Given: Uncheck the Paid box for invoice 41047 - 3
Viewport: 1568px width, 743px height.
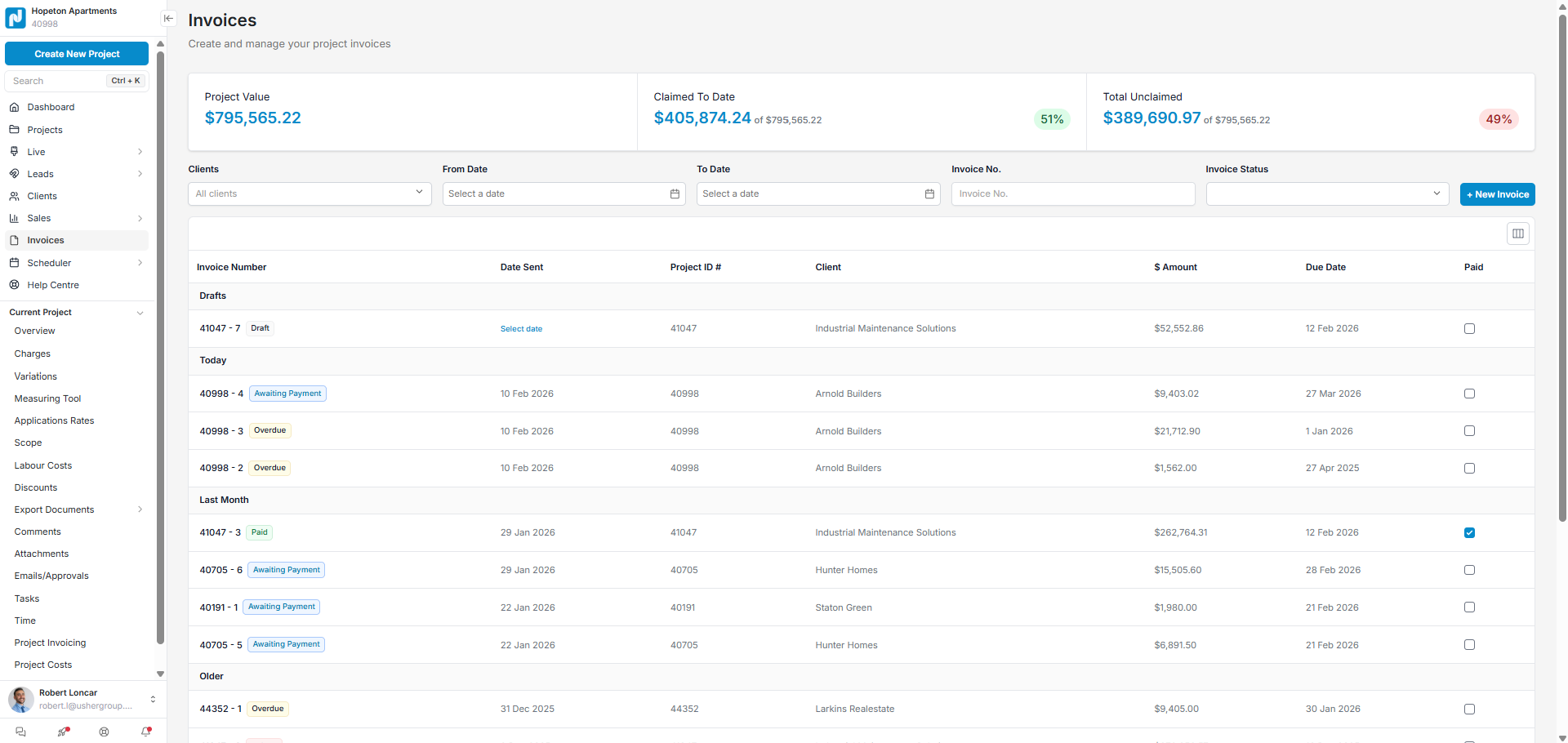Looking at the screenshot, I should coord(1469,533).
